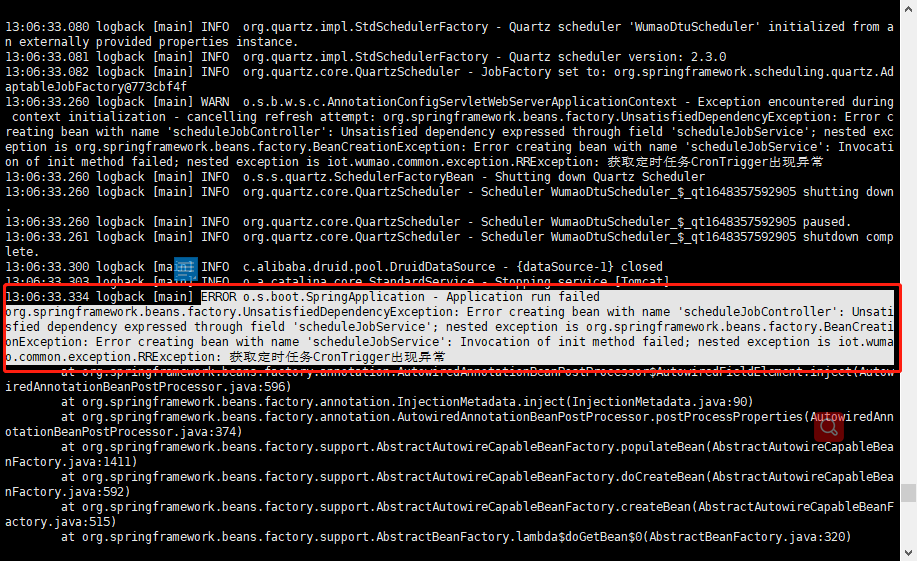Click the timestamp 13:06:33.261
The image size is (917, 561).
point(47,237)
